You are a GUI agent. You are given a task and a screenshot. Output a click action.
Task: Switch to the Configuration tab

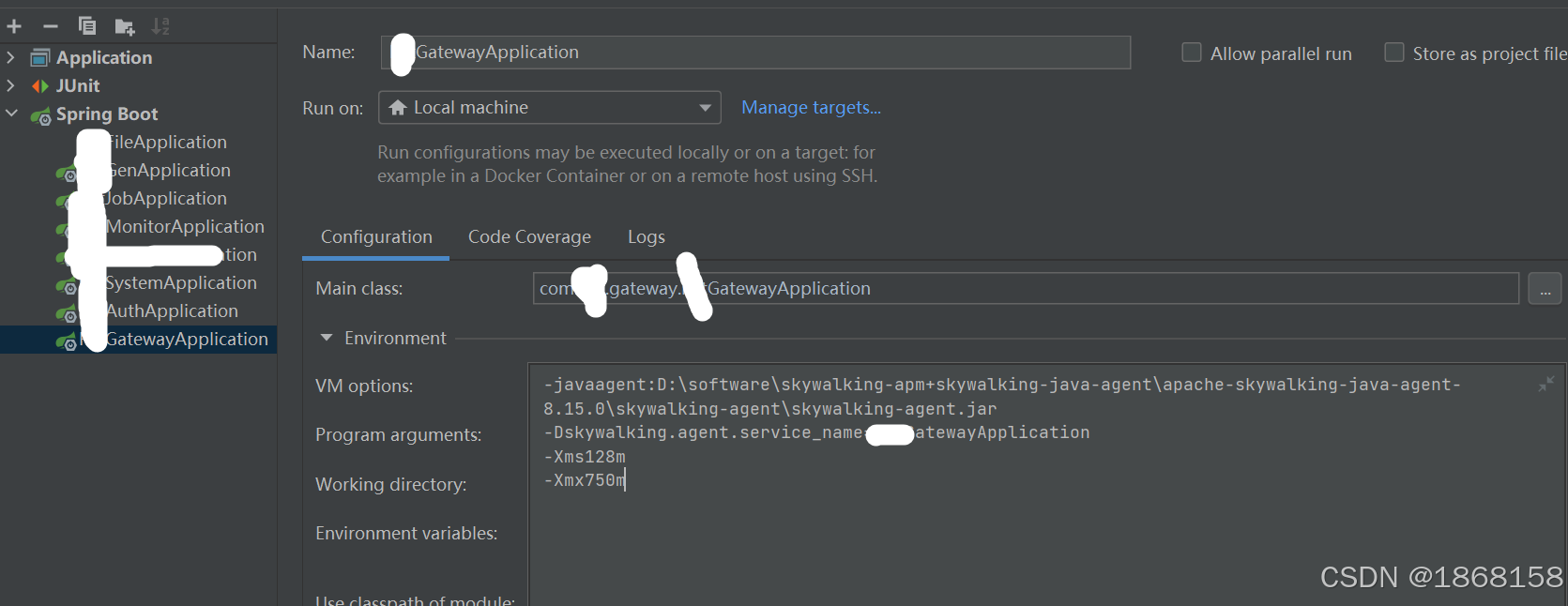(x=376, y=237)
